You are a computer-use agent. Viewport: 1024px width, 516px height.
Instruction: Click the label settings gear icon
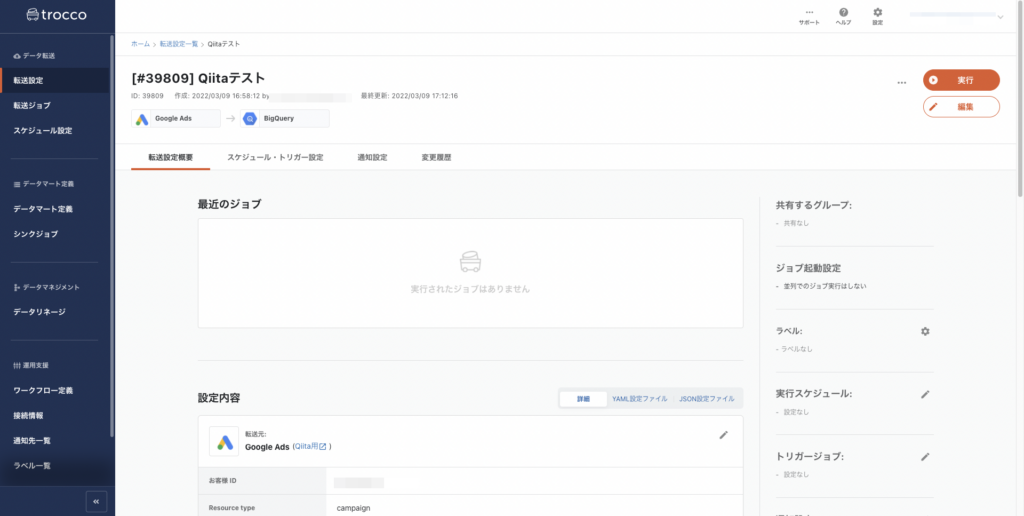click(x=925, y=331)
